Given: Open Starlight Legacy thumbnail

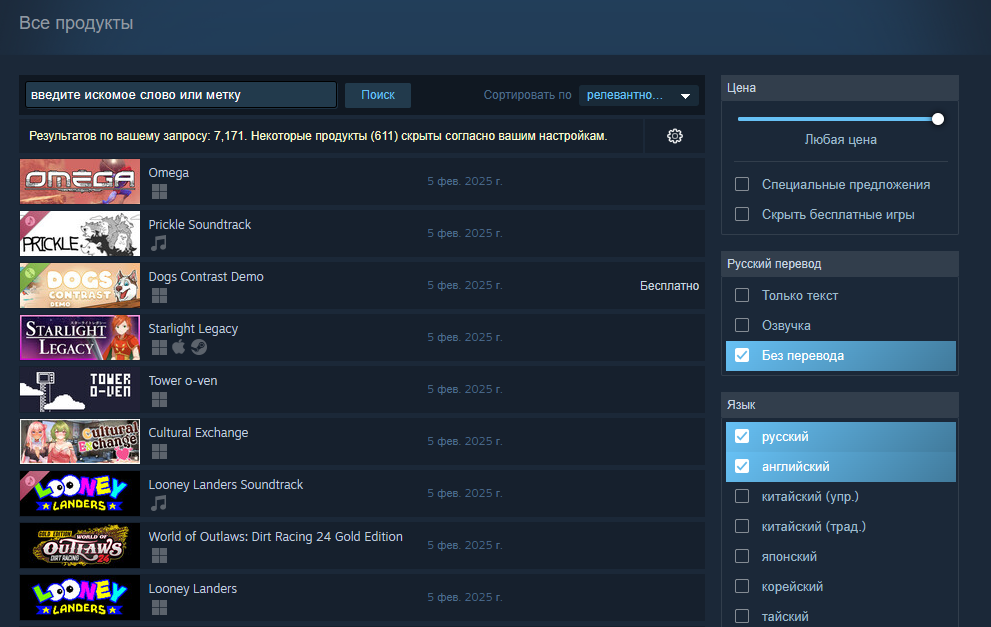Looking at the screenshot, I should click(80, 338).
